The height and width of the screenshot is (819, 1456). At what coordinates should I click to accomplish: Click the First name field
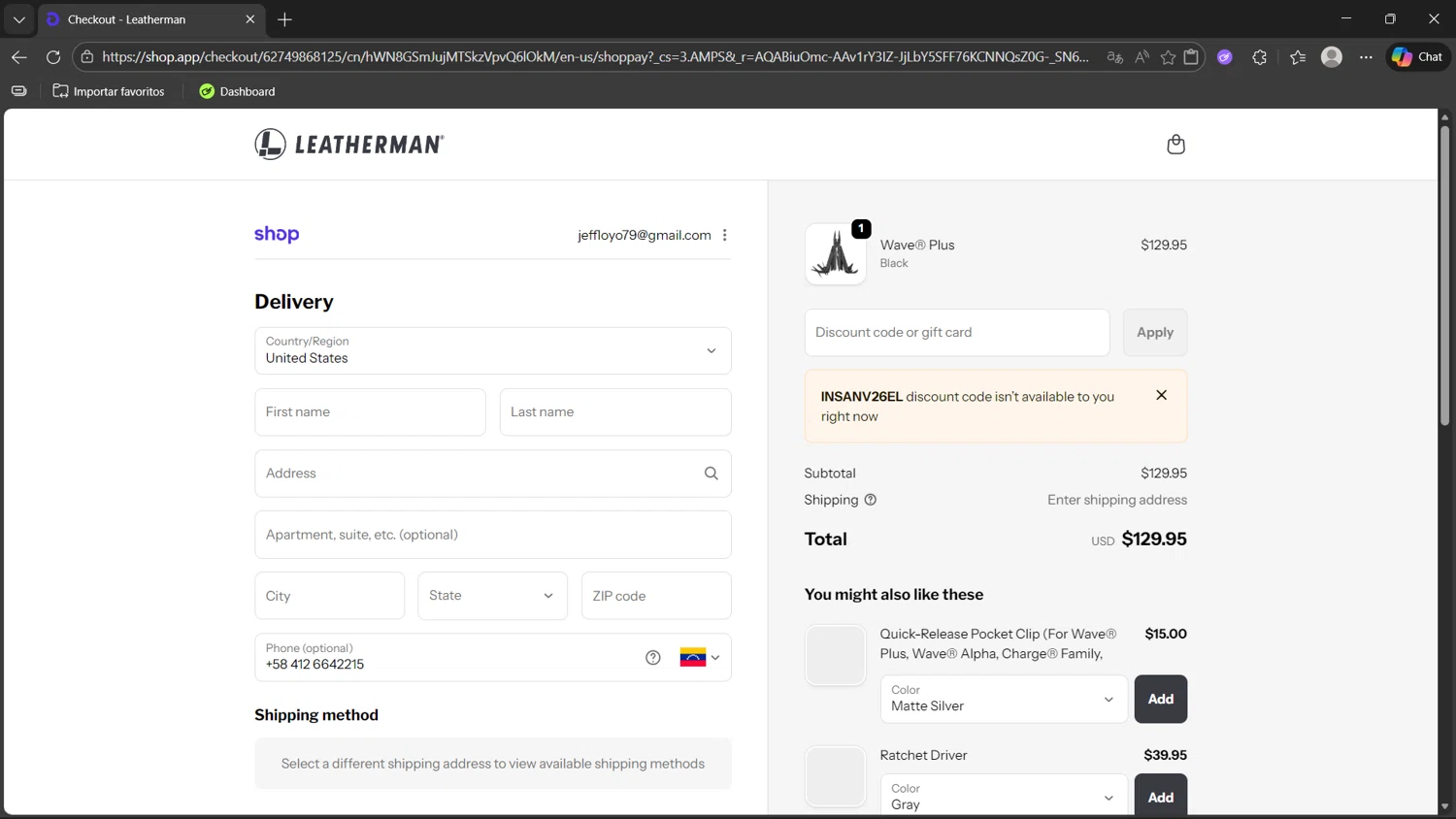[370, 412]
